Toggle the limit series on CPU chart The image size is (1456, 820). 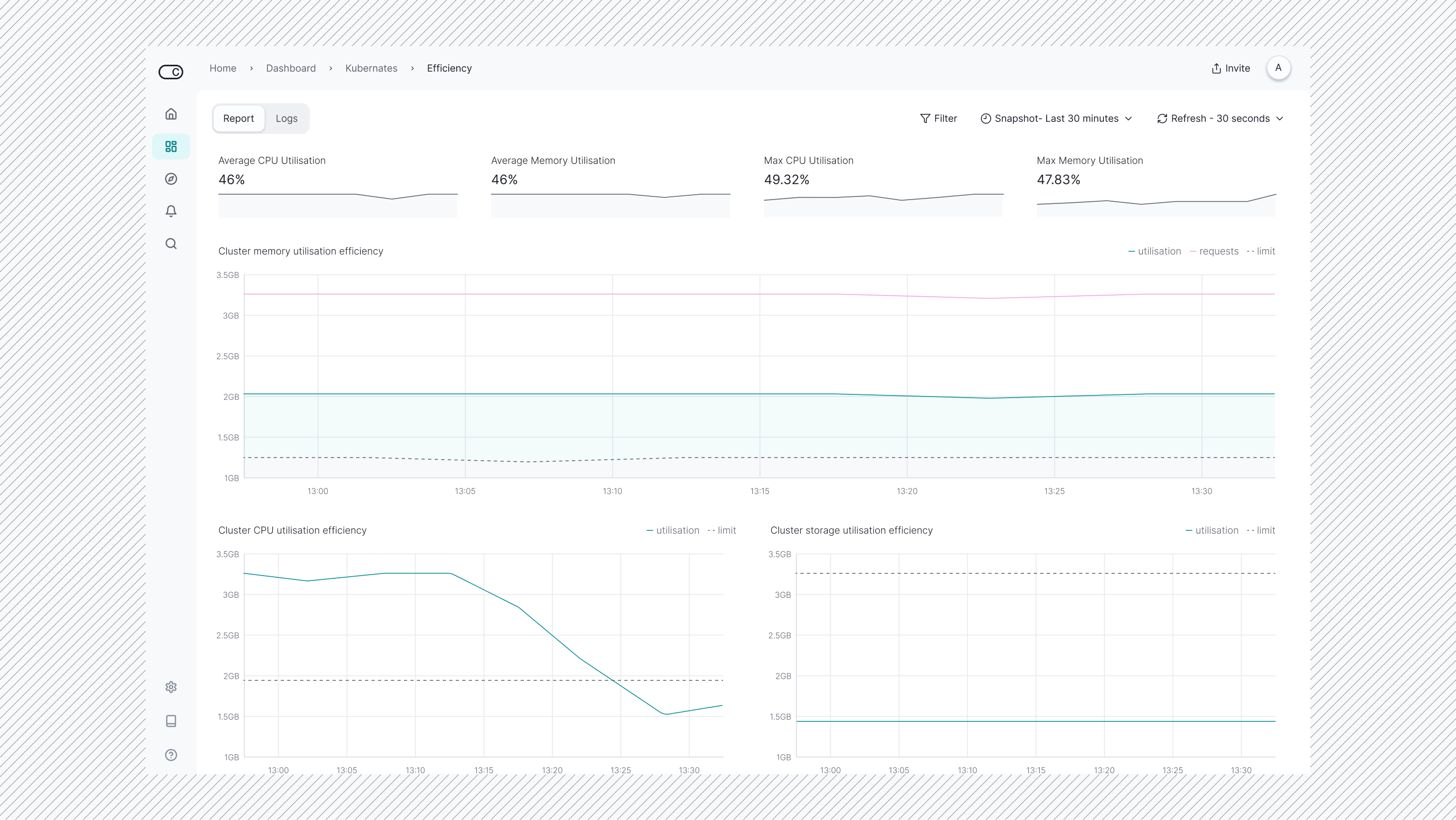723,530
